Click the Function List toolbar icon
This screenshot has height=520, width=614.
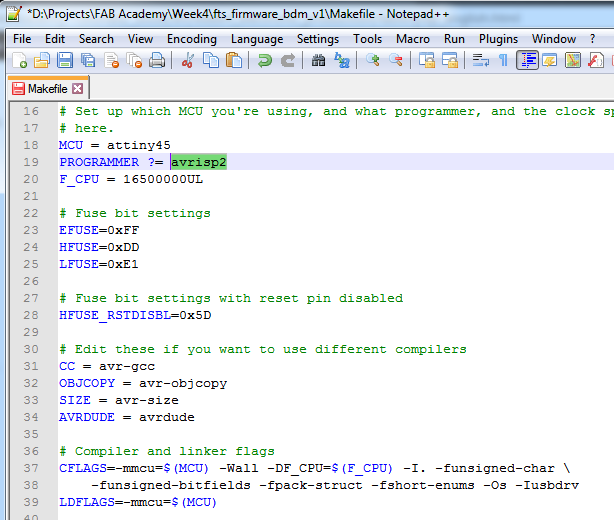pos(596,60)
